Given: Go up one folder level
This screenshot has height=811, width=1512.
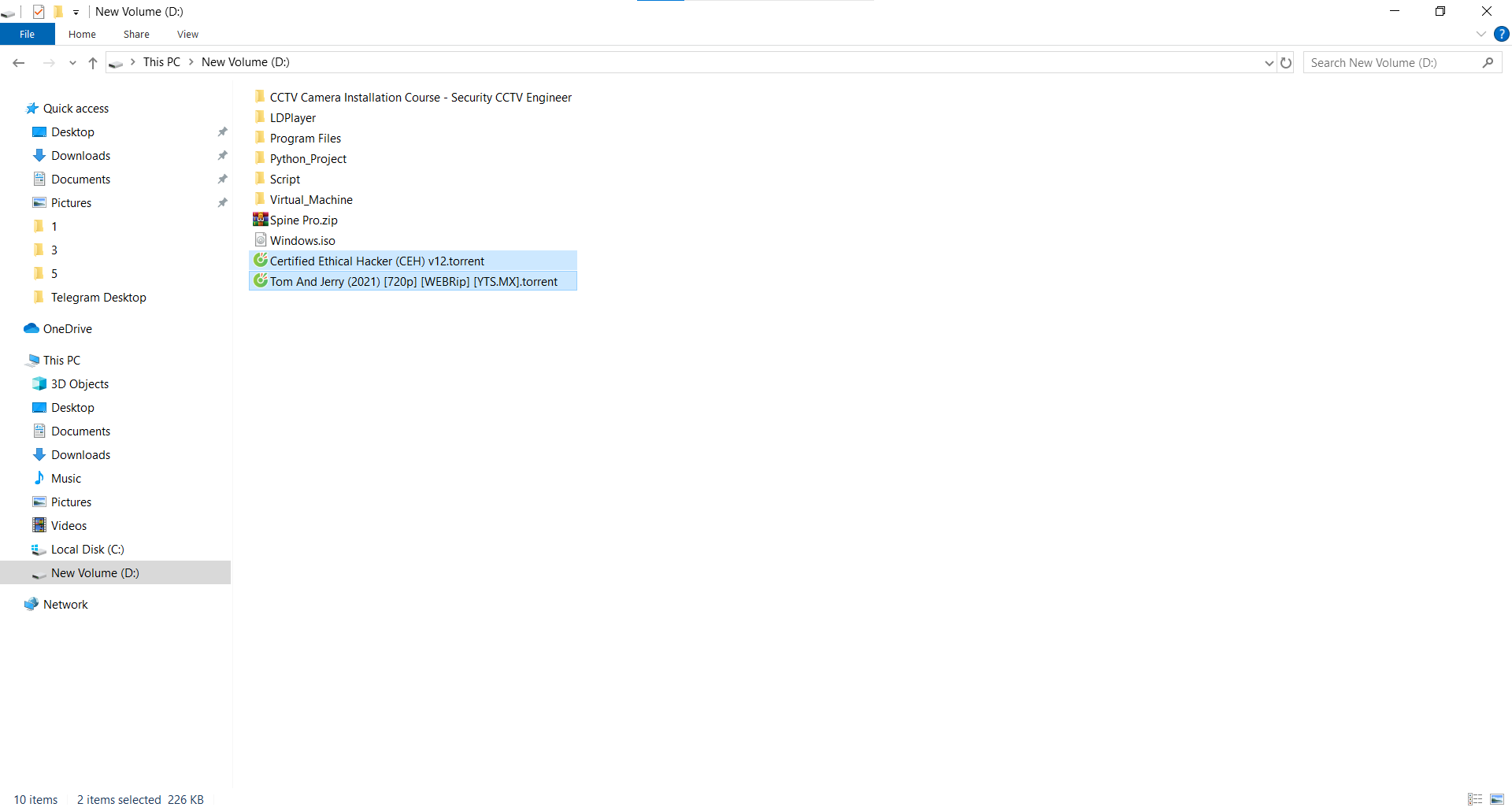Looking at the screenshot, I should click(93, 63).
